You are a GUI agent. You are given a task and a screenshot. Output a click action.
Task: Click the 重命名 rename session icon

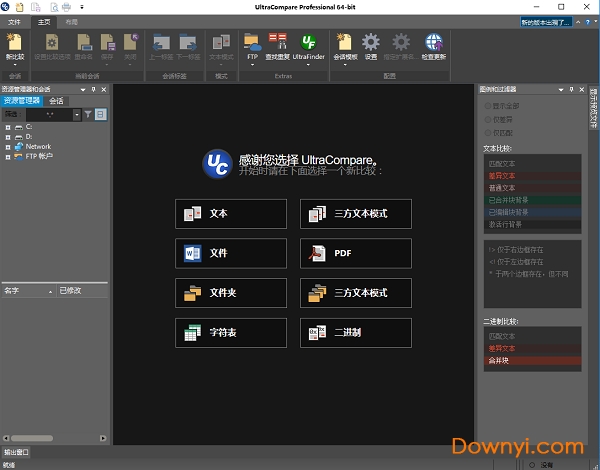(84, 42)
